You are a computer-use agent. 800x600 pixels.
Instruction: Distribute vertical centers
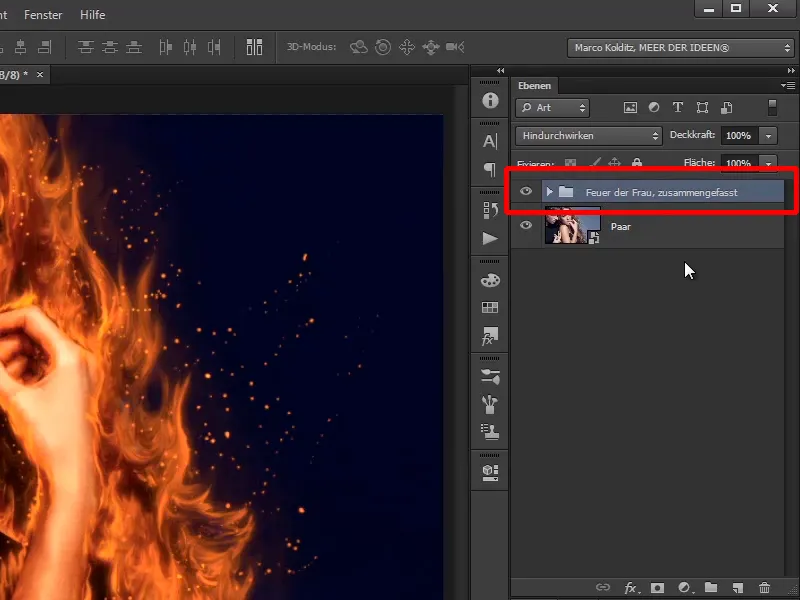point(110,47)
